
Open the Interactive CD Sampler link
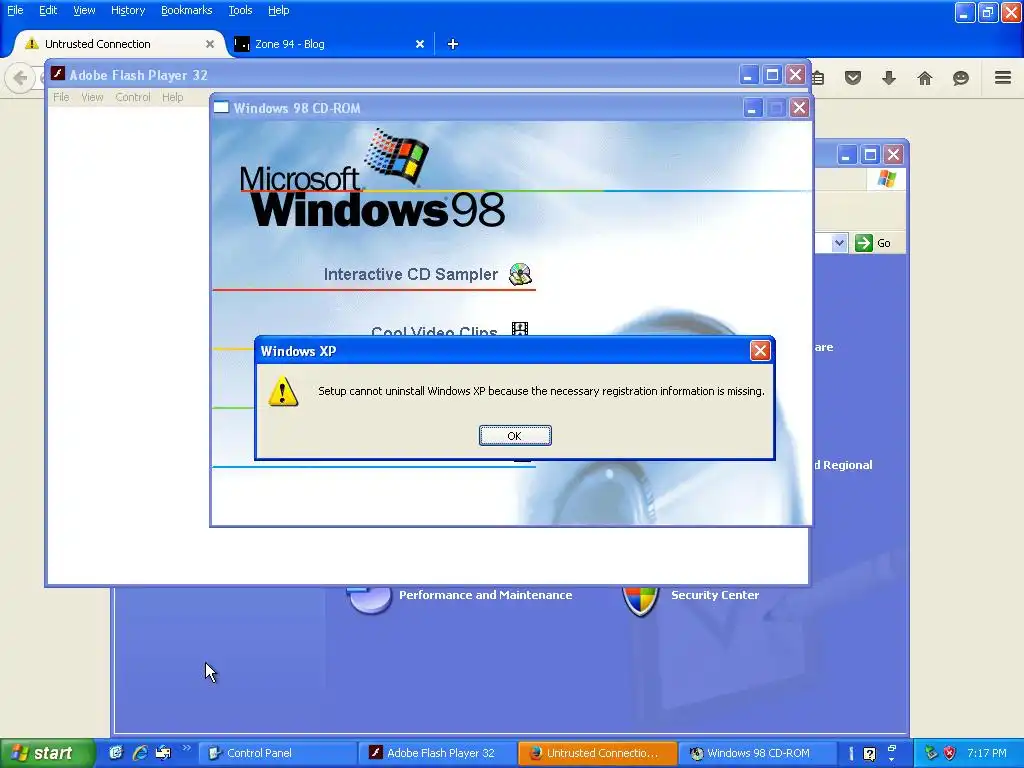pos(411,274)
